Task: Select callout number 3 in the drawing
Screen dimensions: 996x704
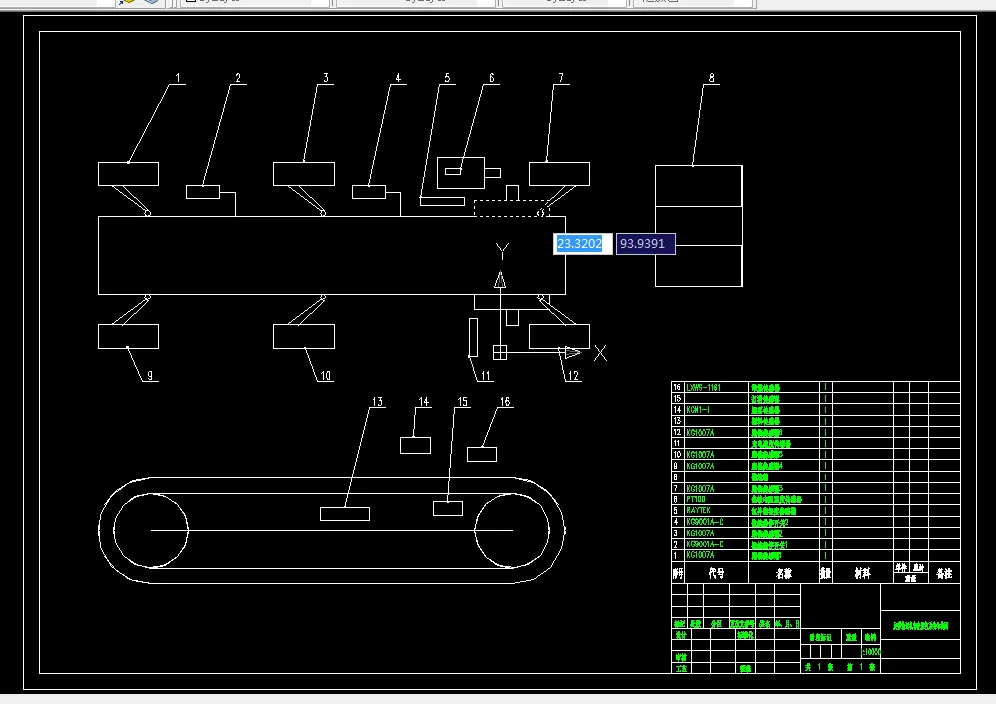Action: (x=326, y=78)
